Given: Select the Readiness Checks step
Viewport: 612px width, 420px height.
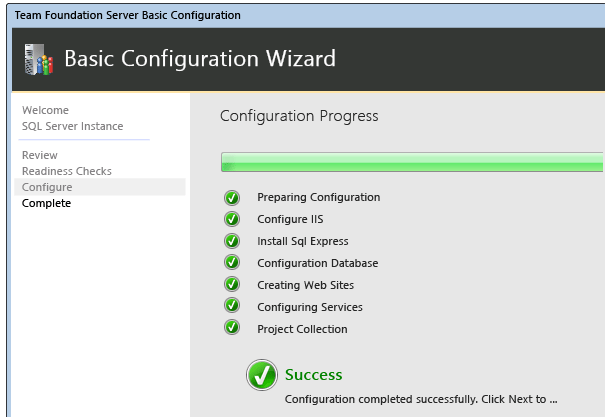Looking at the screenshot, I should click(x=67, y=171).
